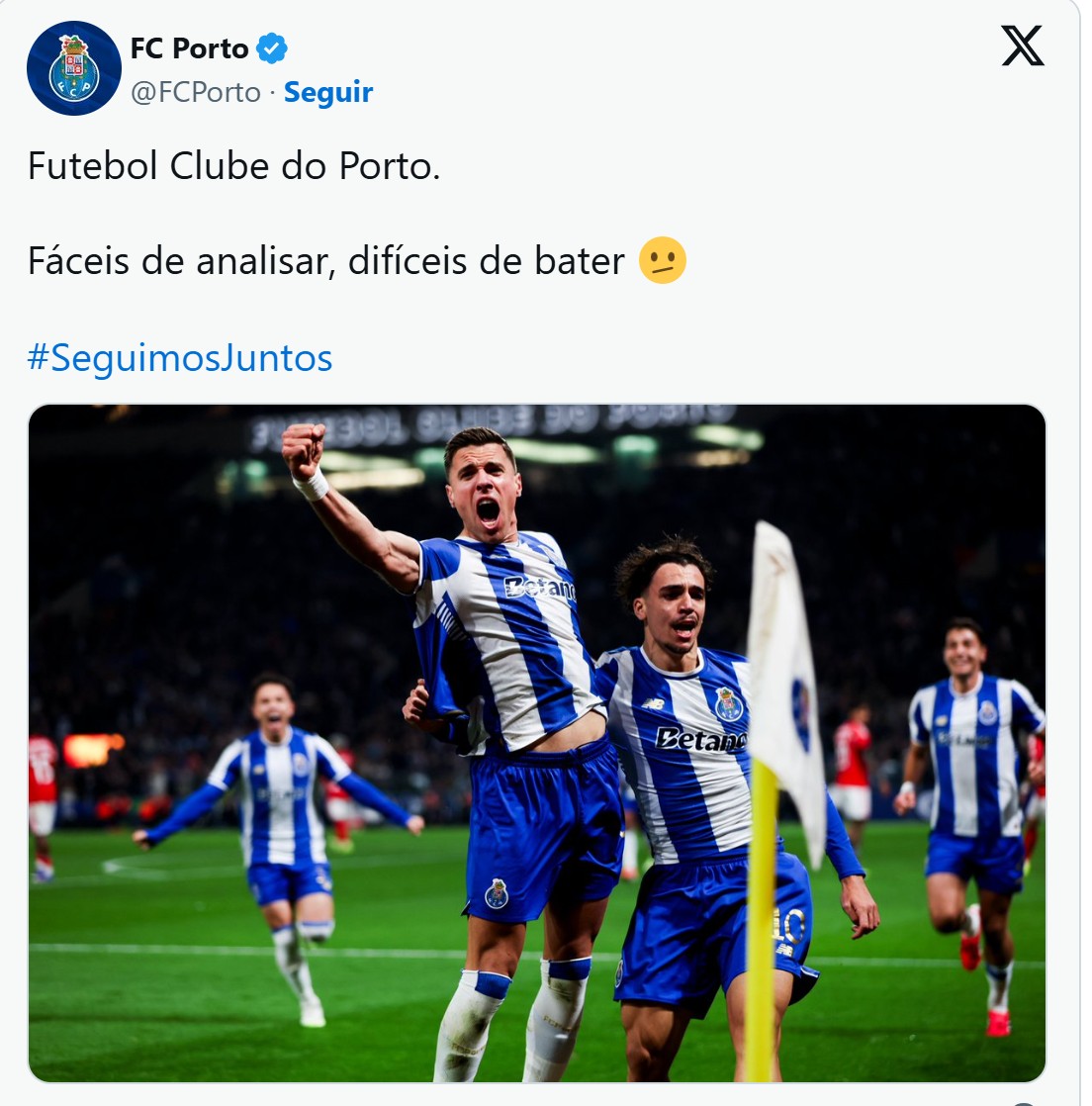Click the blue verified badge
This screenshot has width=1092, height=1106.
click(x=272, y=48)
